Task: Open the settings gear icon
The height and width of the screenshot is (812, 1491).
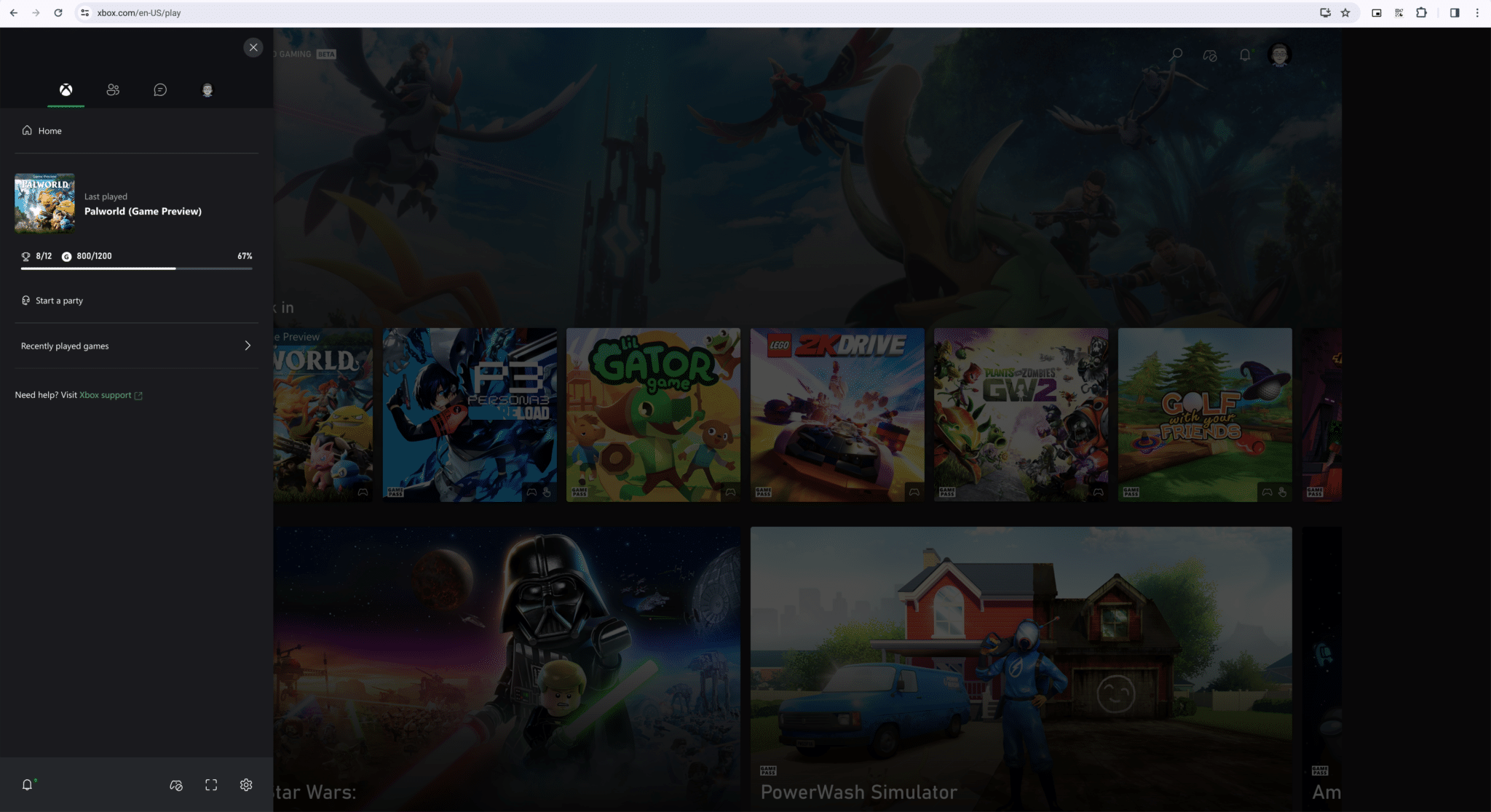Action: click(246, 784)
